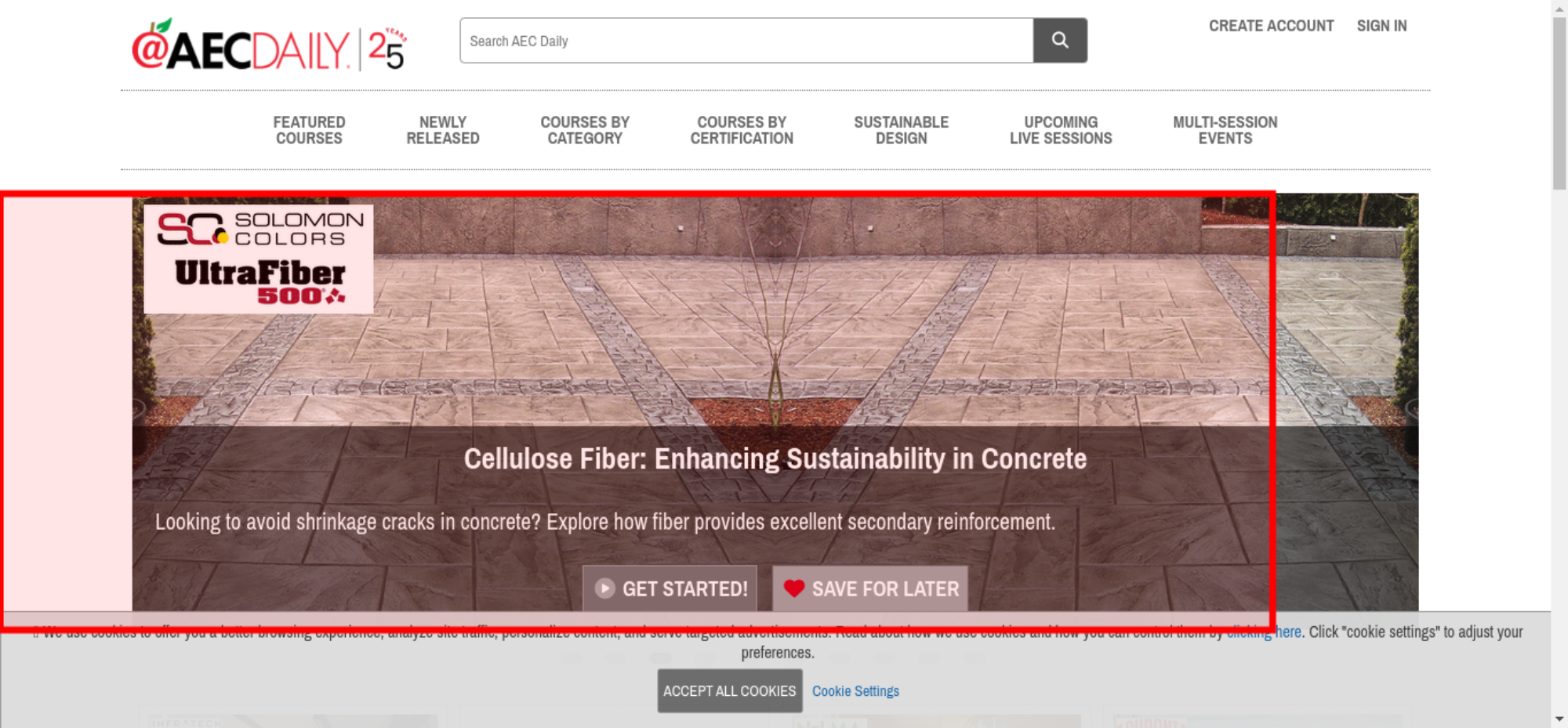1568x728 pixels.
Task: Click the heart Save For Later button
Action: pyautogui.click(x=869, y=589)
